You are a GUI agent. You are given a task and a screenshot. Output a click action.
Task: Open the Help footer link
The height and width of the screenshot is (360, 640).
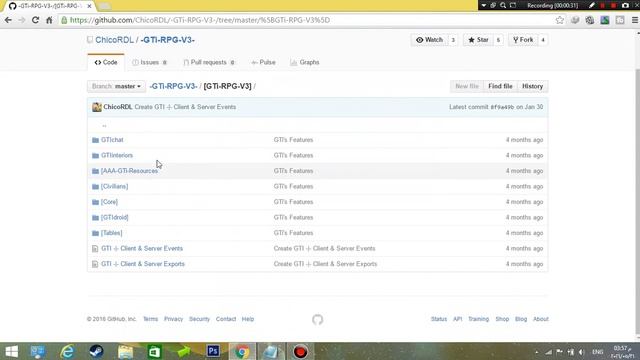pyautogui.click(x=248, y=319)
